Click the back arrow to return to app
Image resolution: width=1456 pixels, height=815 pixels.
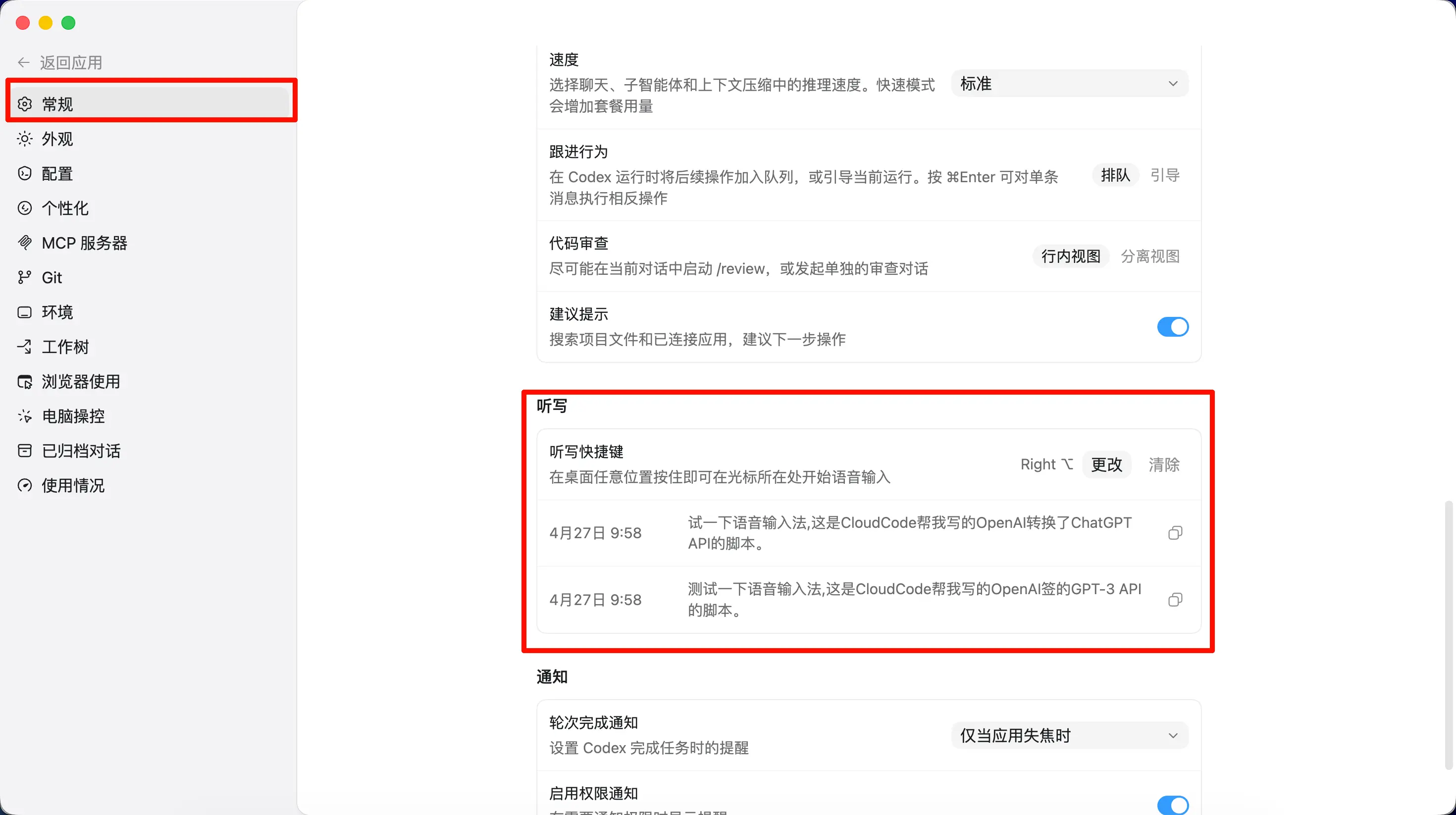point(24,62)
